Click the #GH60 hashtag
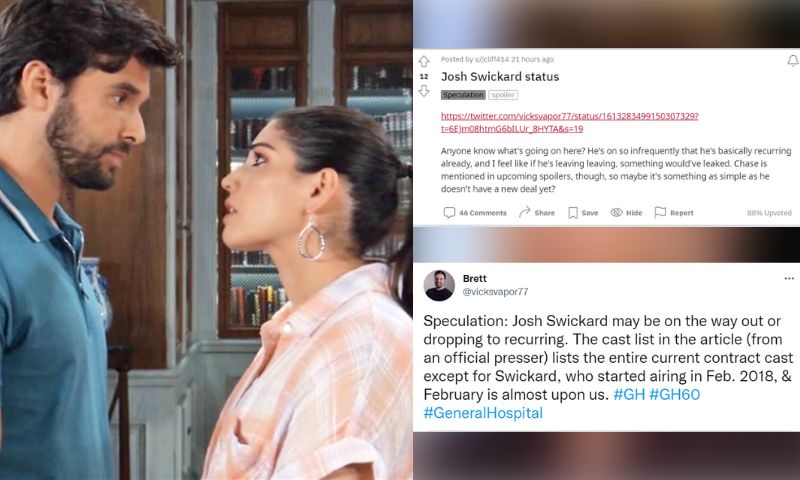Viewport: 800px width, 480px height. point(674,394)
